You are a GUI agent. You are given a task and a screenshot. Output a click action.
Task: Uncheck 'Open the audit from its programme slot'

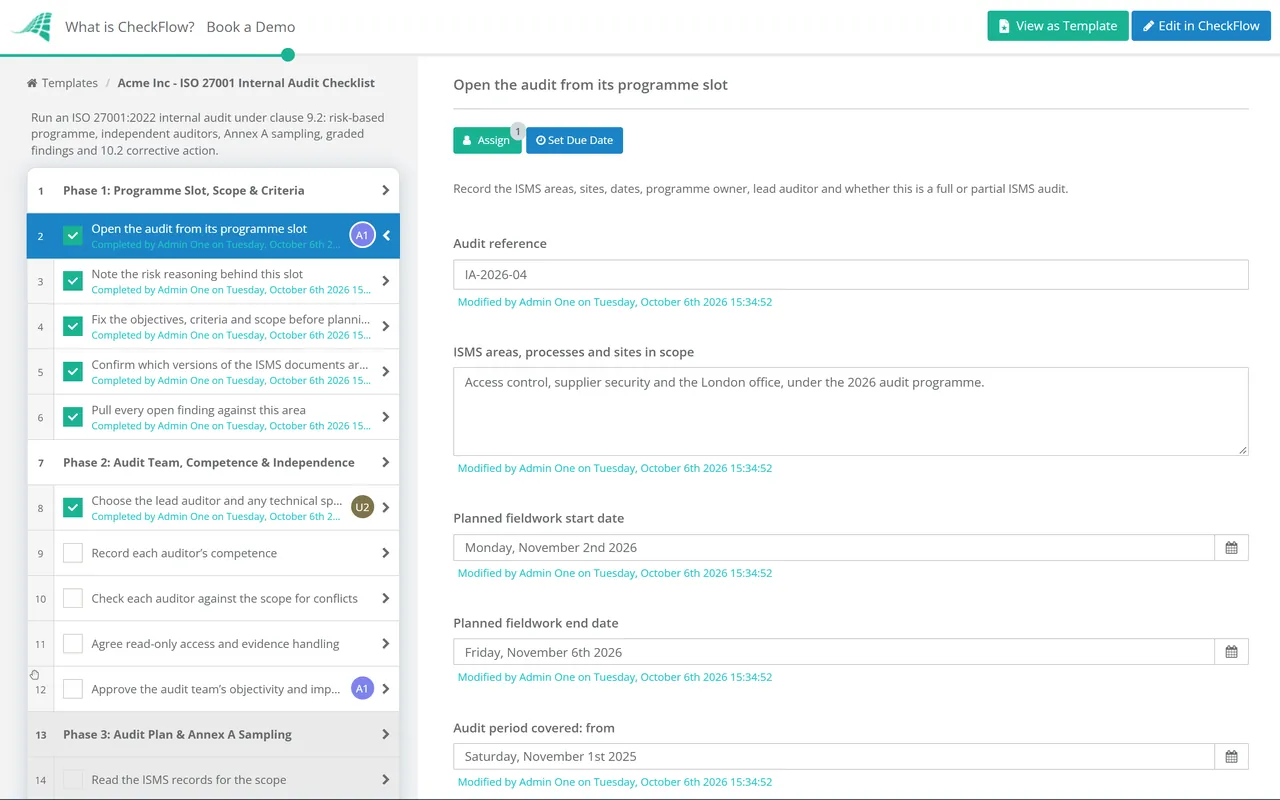coord(73,236)
